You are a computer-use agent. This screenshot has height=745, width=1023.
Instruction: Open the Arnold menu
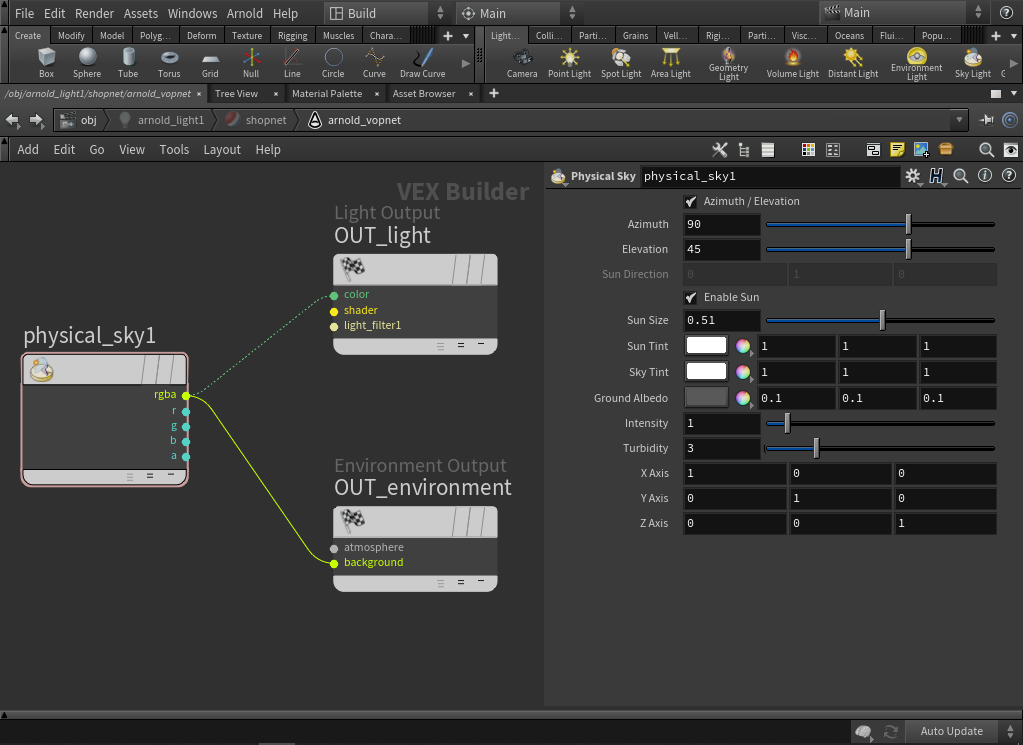click(x=245, y=13)
